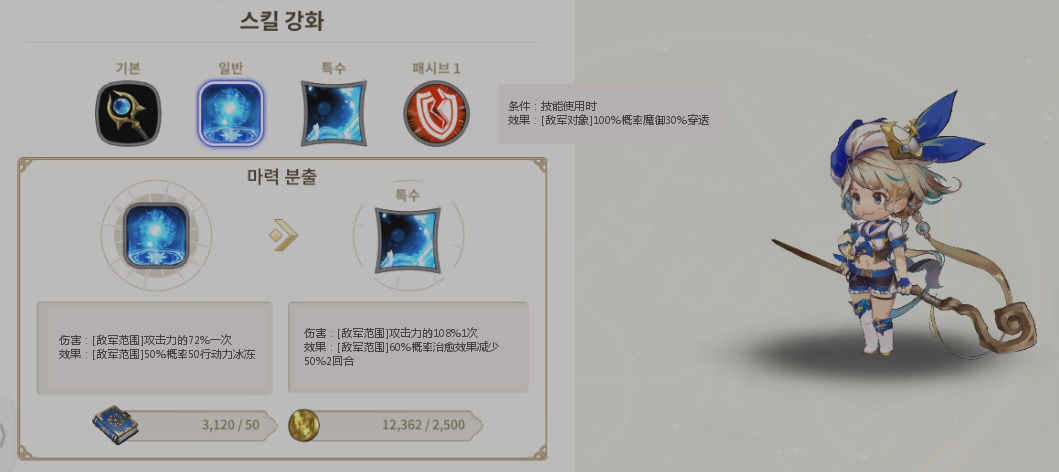This screenshot has width=1059, height=472.
Task: Expand the side handle at left edge
Action: coord(5,432)
